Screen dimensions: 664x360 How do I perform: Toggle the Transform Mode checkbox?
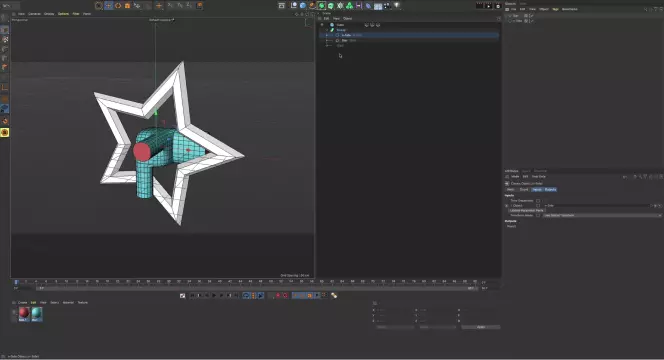[538, 215]
